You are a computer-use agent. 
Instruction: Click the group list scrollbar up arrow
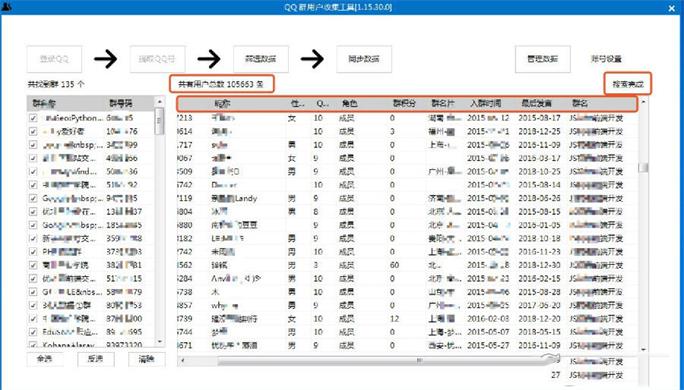coord(160,101)
